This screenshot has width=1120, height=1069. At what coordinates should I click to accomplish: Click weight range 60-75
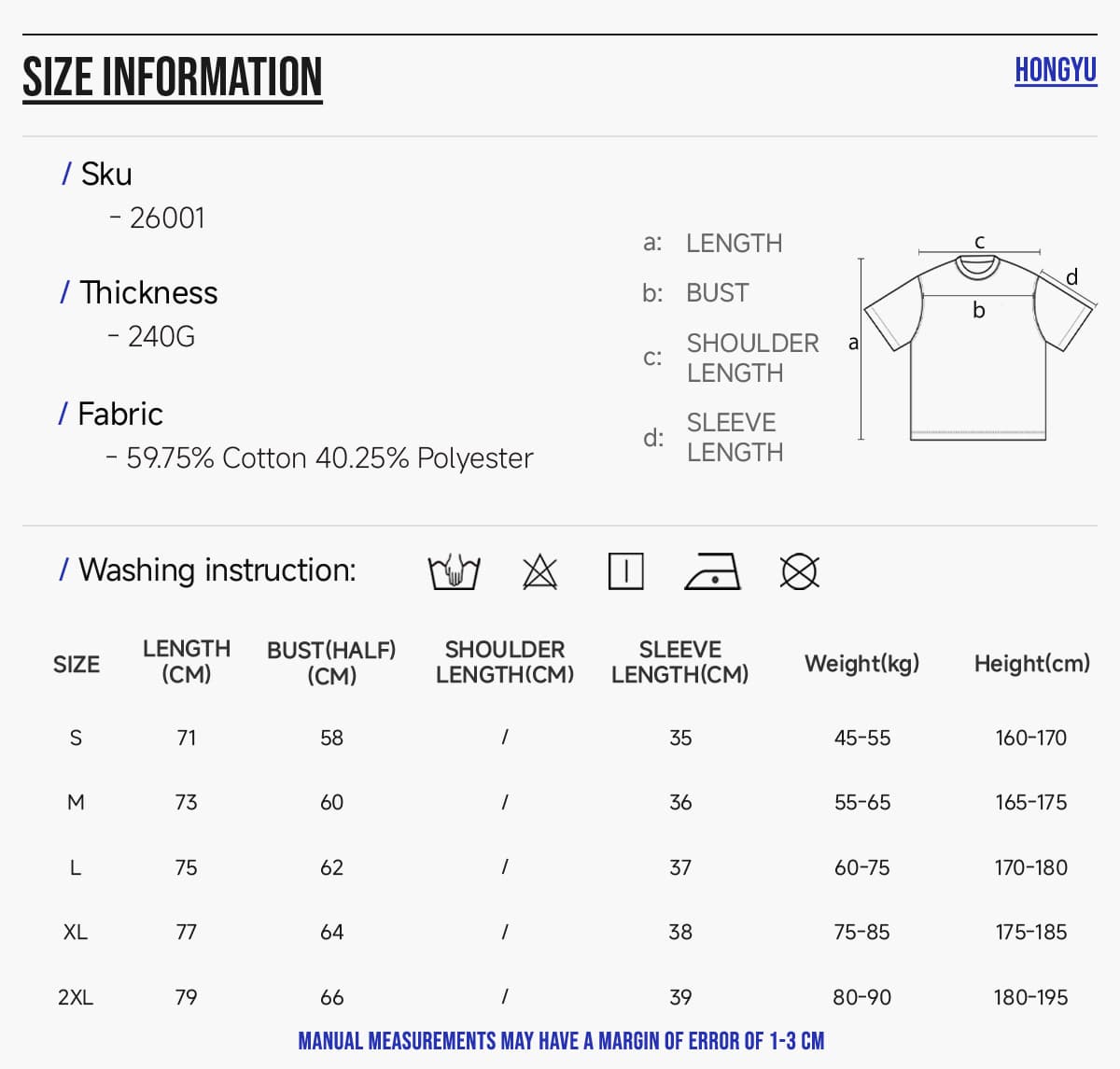click(x=862, y=867)
